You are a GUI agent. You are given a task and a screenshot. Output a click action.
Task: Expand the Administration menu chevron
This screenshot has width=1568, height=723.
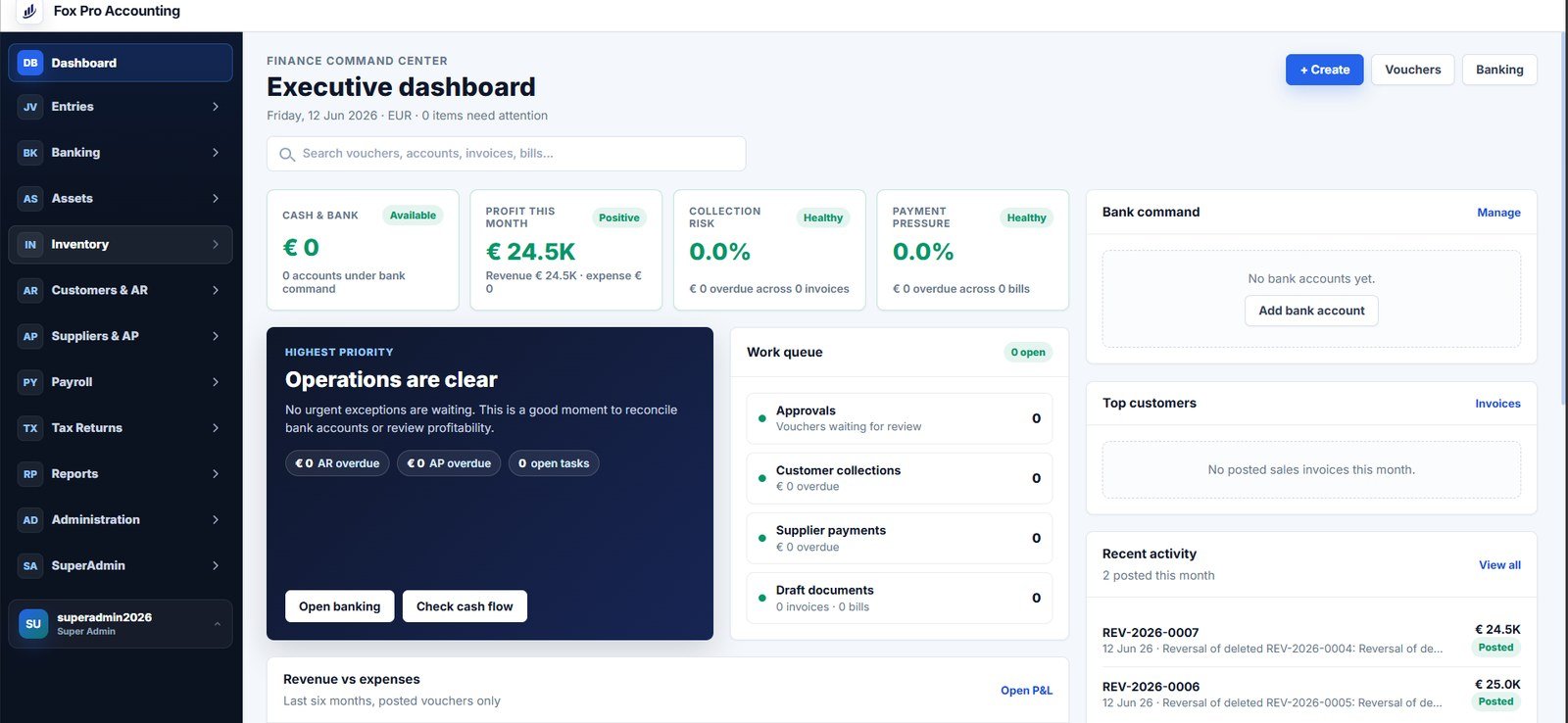click(216, 520)
